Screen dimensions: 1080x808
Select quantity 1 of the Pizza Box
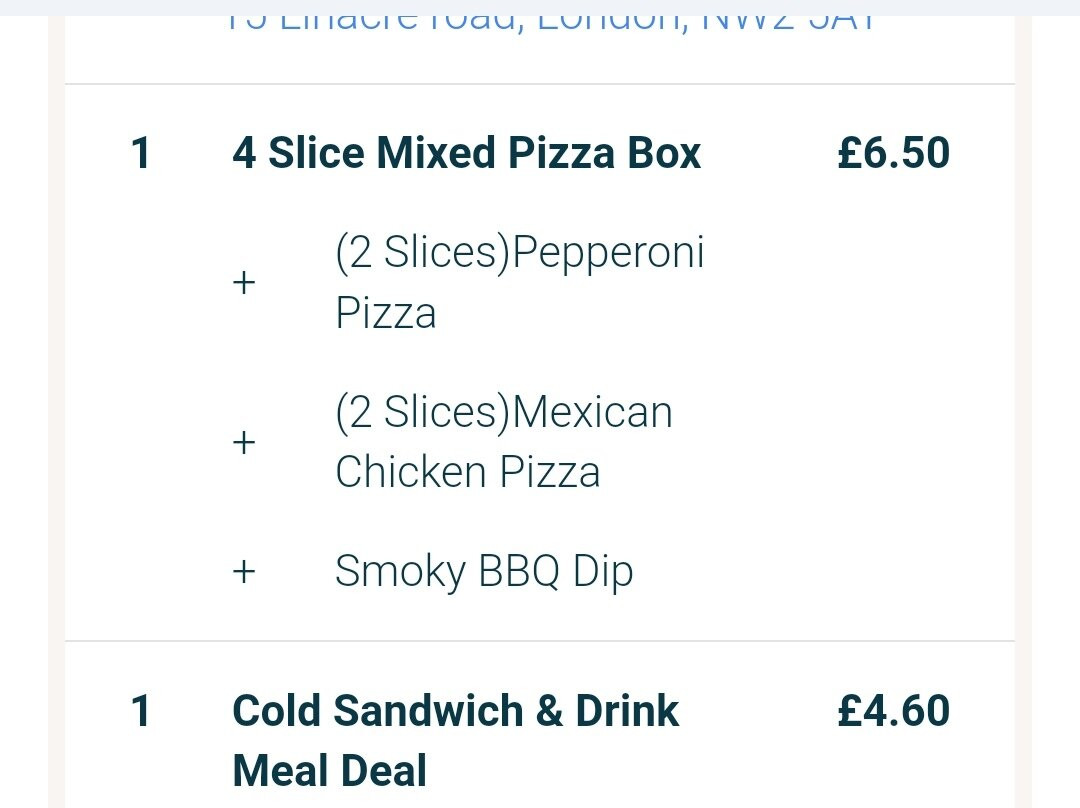pyautogui.click(x=141, y=153)
